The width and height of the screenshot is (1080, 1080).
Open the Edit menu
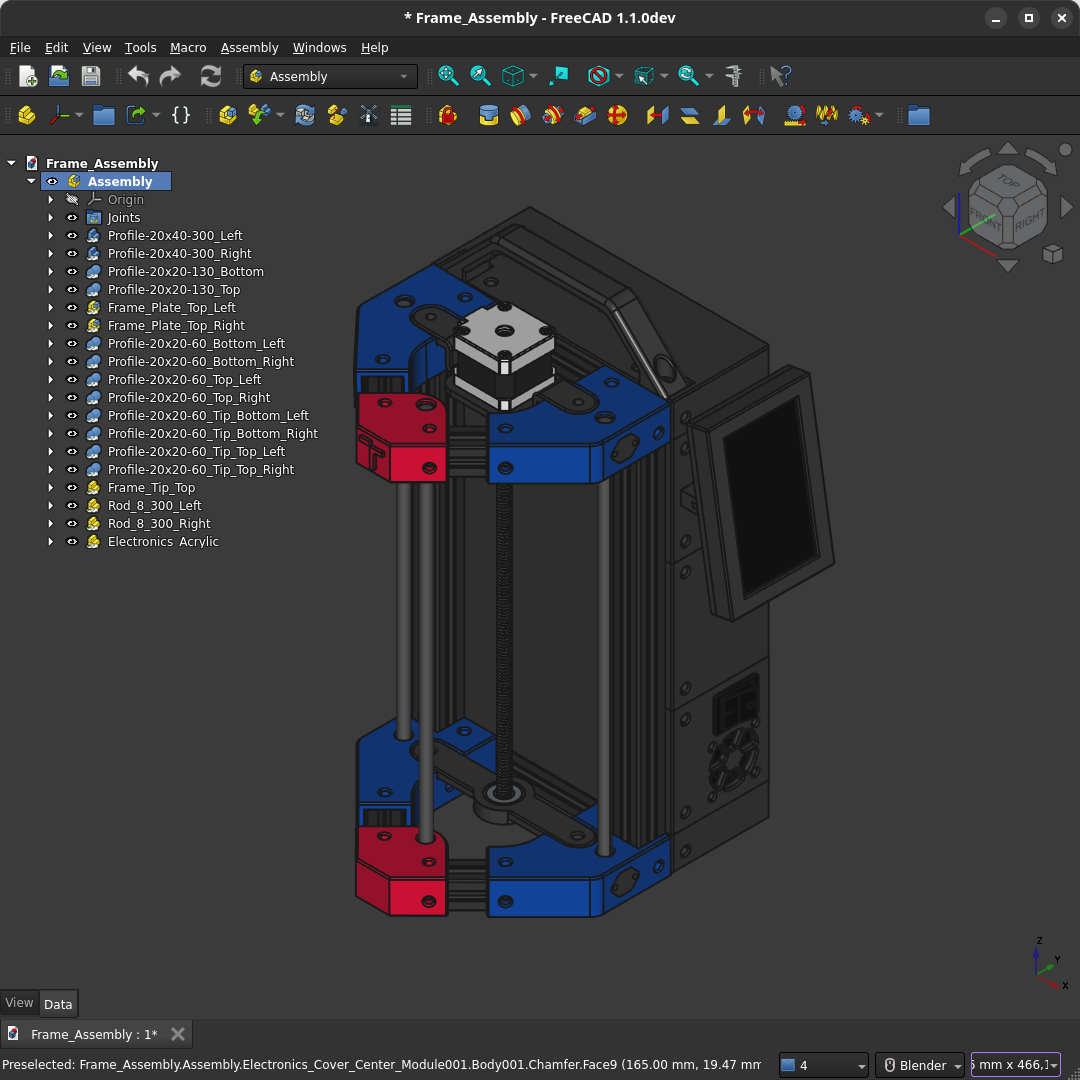[x=56, y=48]
